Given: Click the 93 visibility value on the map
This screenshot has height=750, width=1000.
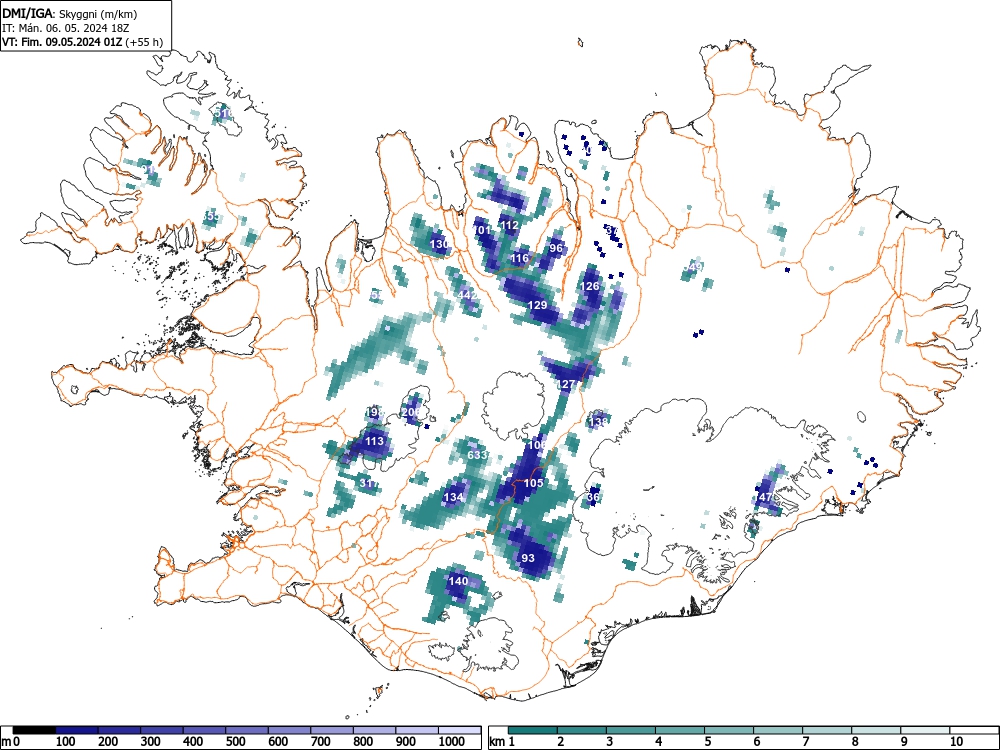Looking at the screenshot, I should click(528, 558).
